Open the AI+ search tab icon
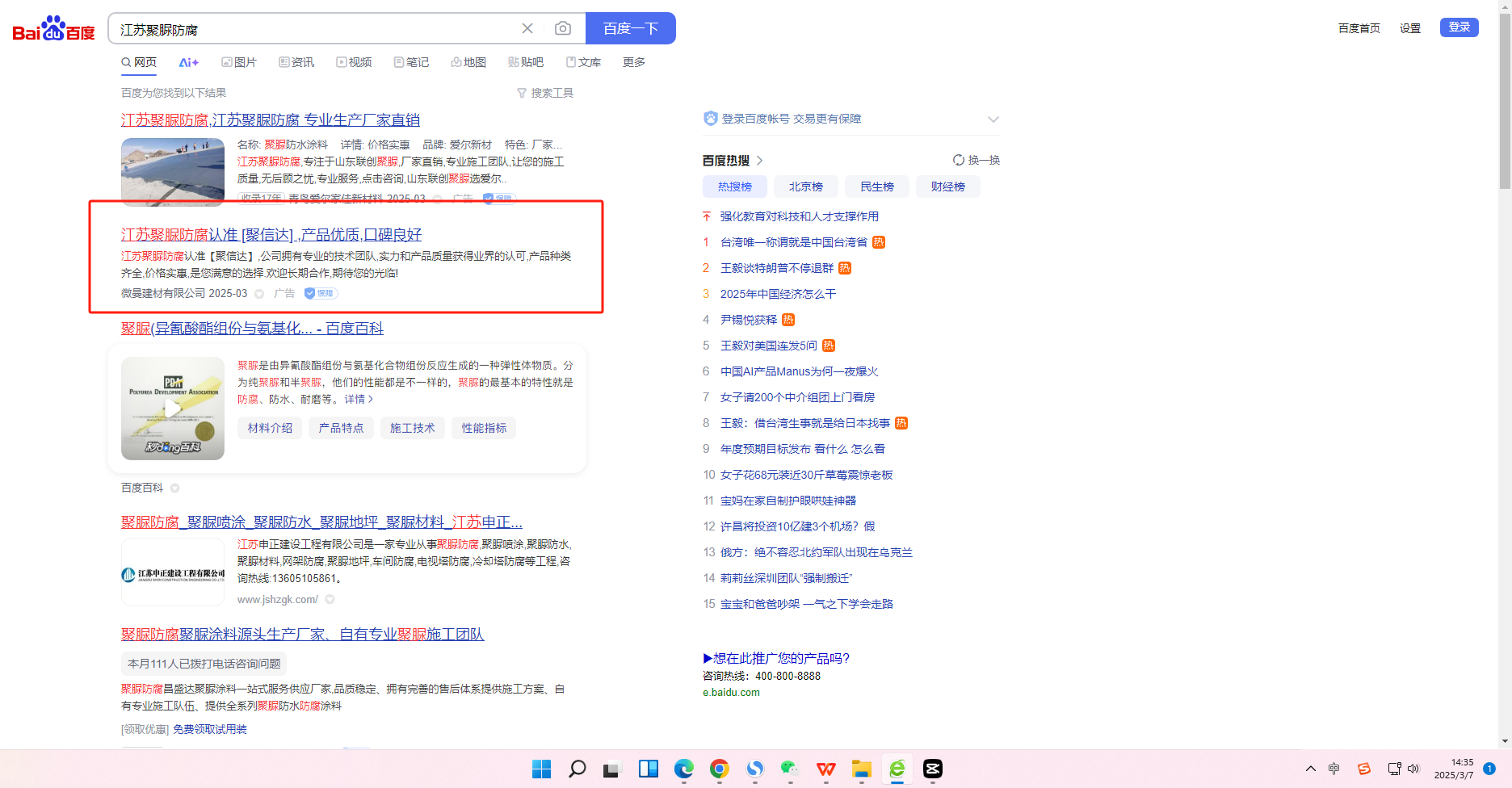Image resolution: width=1512 pixels, height=788 pixels. point(188,62)
